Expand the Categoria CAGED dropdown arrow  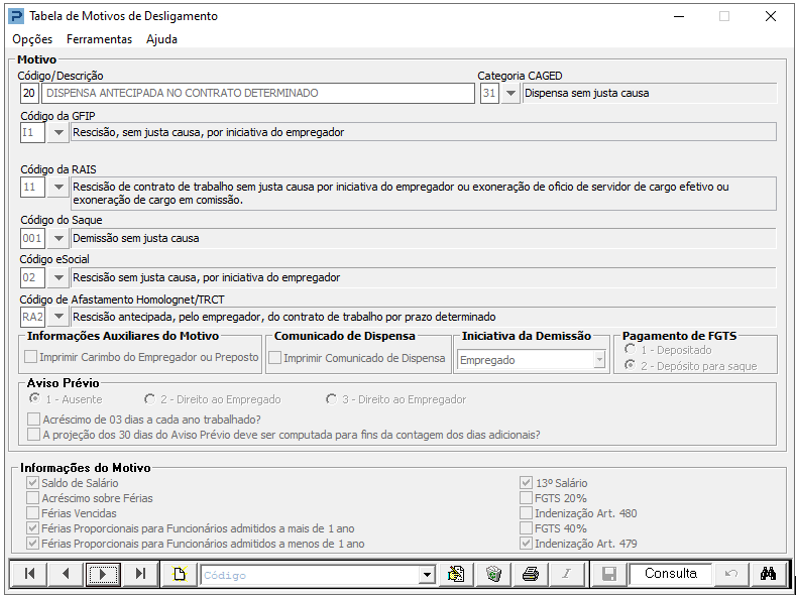[x=510, y=94]
